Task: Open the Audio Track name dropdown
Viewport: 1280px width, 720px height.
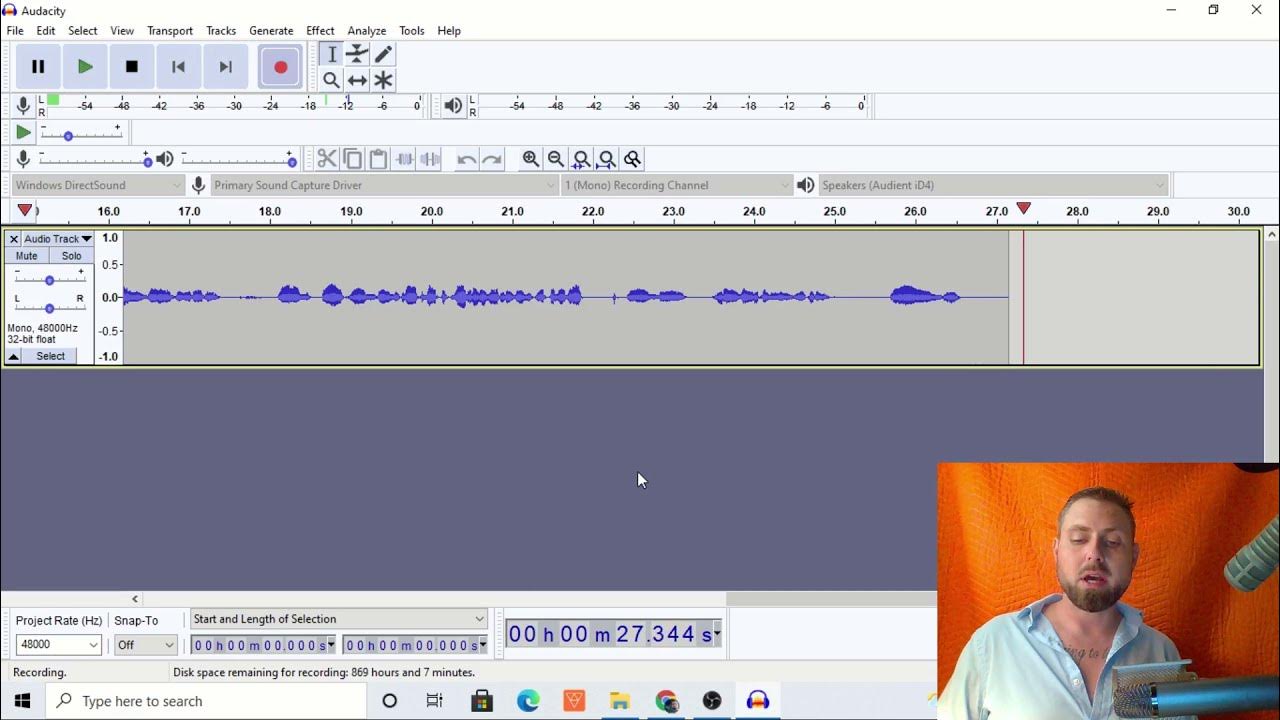Action: pos(58,239)
